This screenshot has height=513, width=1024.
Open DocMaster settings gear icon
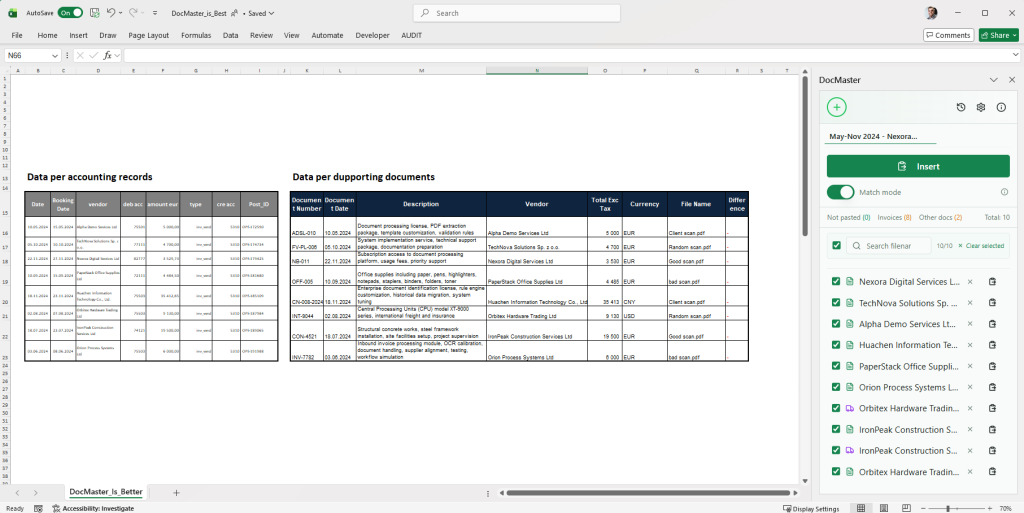[x=980, y=107]
